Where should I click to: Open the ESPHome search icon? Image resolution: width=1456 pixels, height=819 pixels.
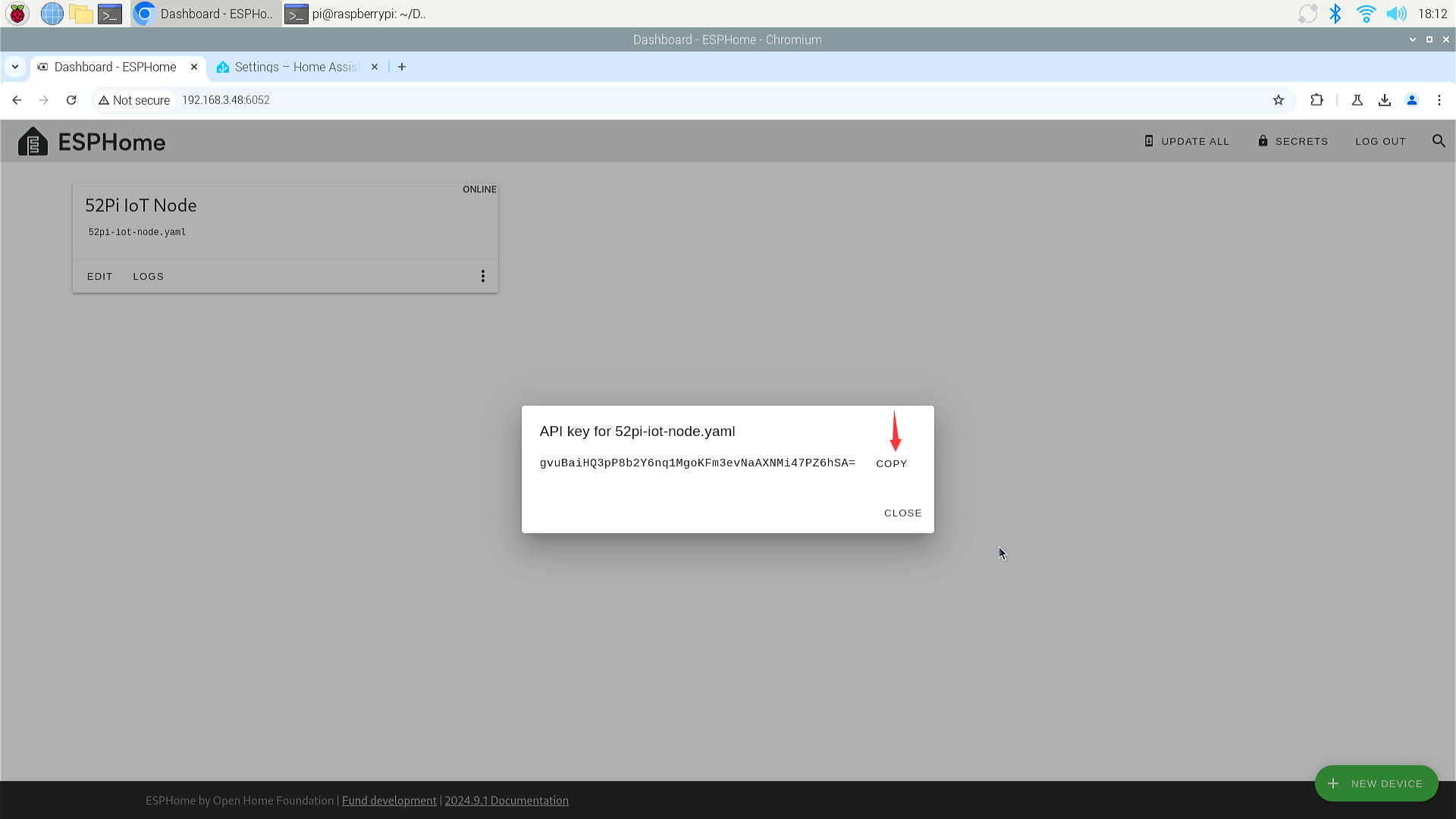coord(1439,141)
